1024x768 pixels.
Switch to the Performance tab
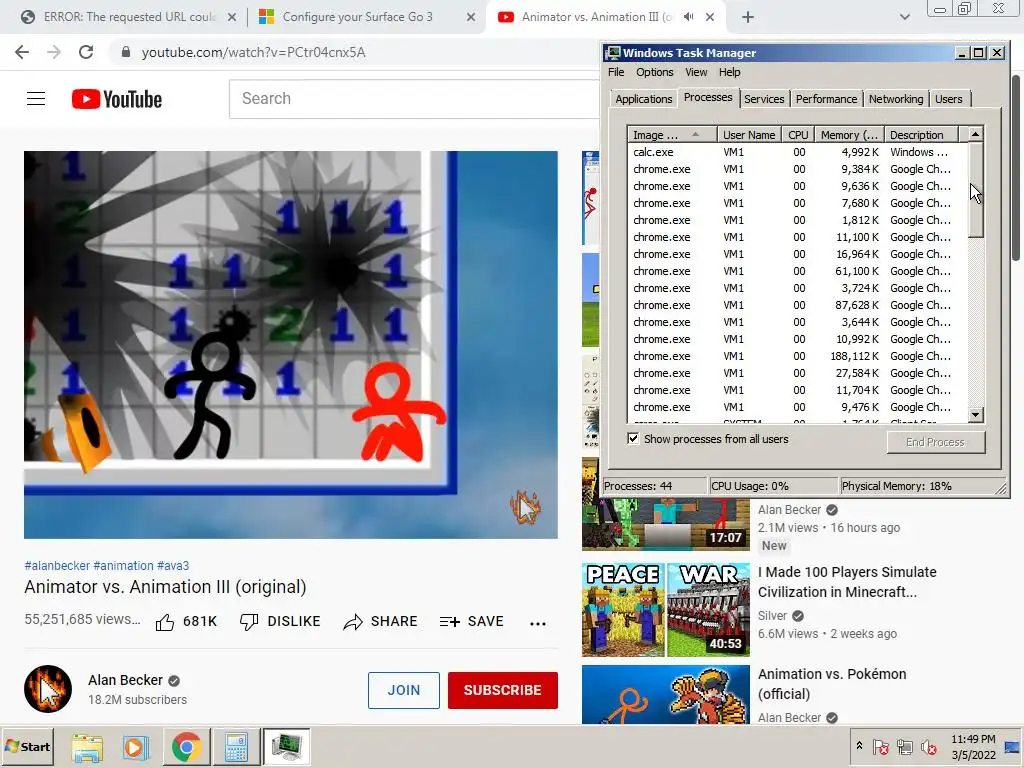[826, 99]
